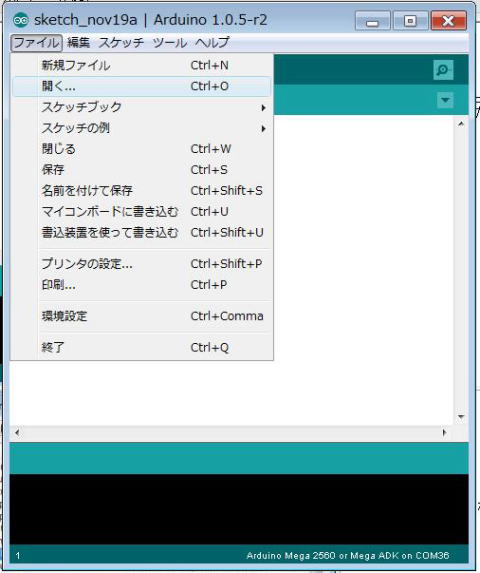Select 閉じる menu entry
Image resolution: width=480 pixels, height=573 pixels.
(142, 149)
